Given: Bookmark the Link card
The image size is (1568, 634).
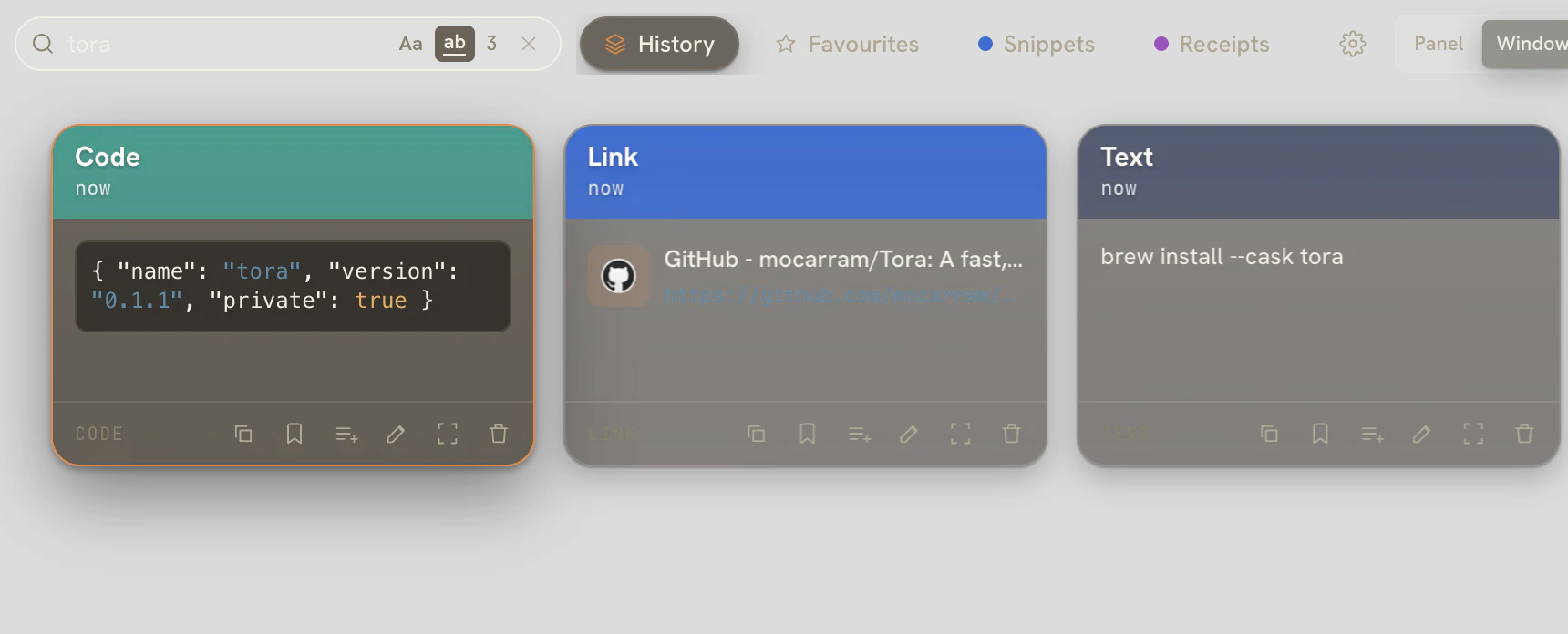Looking at the screenshot, I should 808,434.
